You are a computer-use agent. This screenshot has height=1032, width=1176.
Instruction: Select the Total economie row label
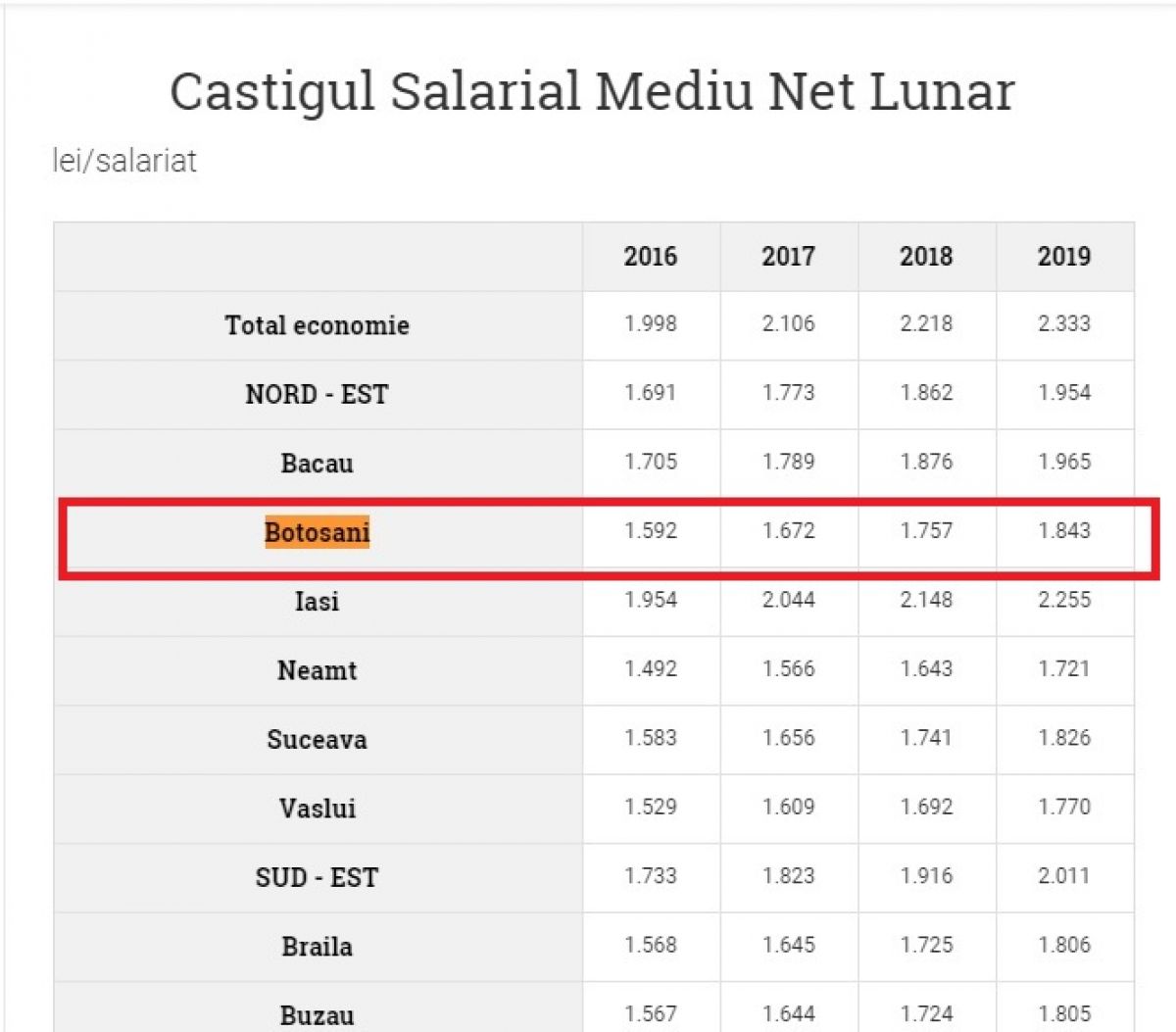[x=317, y=325]
